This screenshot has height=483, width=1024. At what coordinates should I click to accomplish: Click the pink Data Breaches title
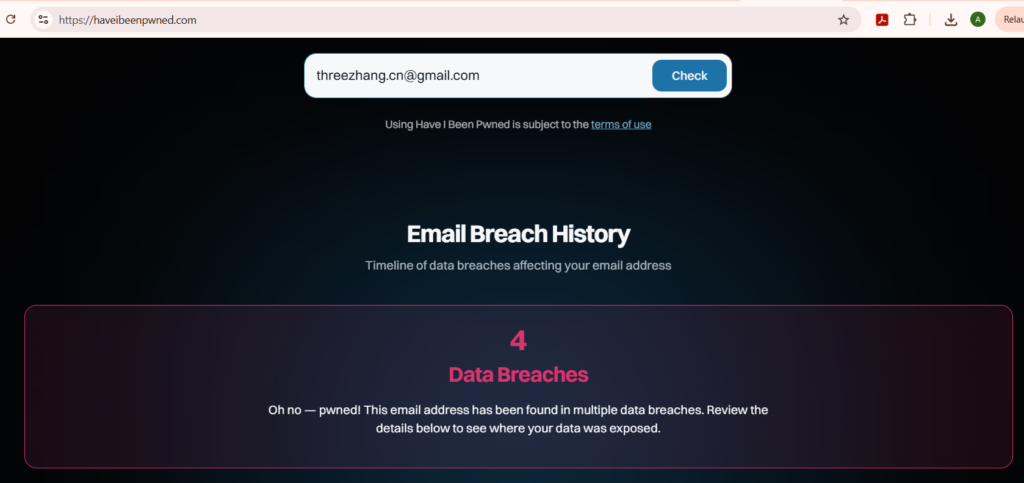click(x=519, y=375)
